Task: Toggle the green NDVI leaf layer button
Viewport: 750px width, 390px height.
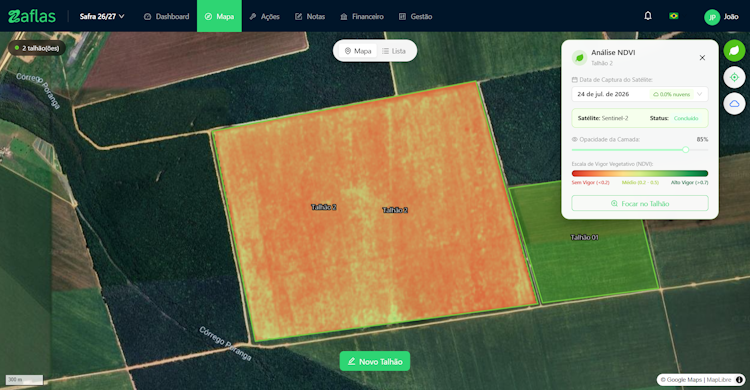Action: coord(734,51)
